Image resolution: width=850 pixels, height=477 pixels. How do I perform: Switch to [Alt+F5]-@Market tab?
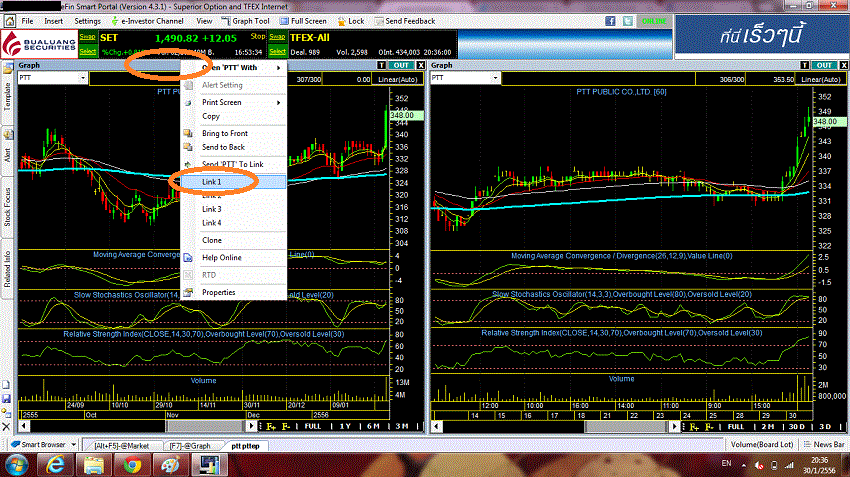121,446
